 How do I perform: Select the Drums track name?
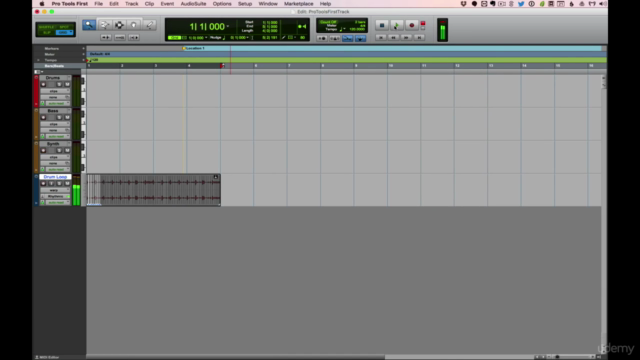tap(53, 78)
